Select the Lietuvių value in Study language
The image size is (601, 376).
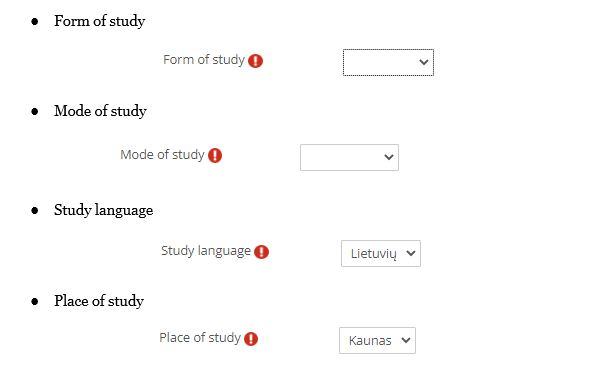pyautogui.click(x=381, y=253)
